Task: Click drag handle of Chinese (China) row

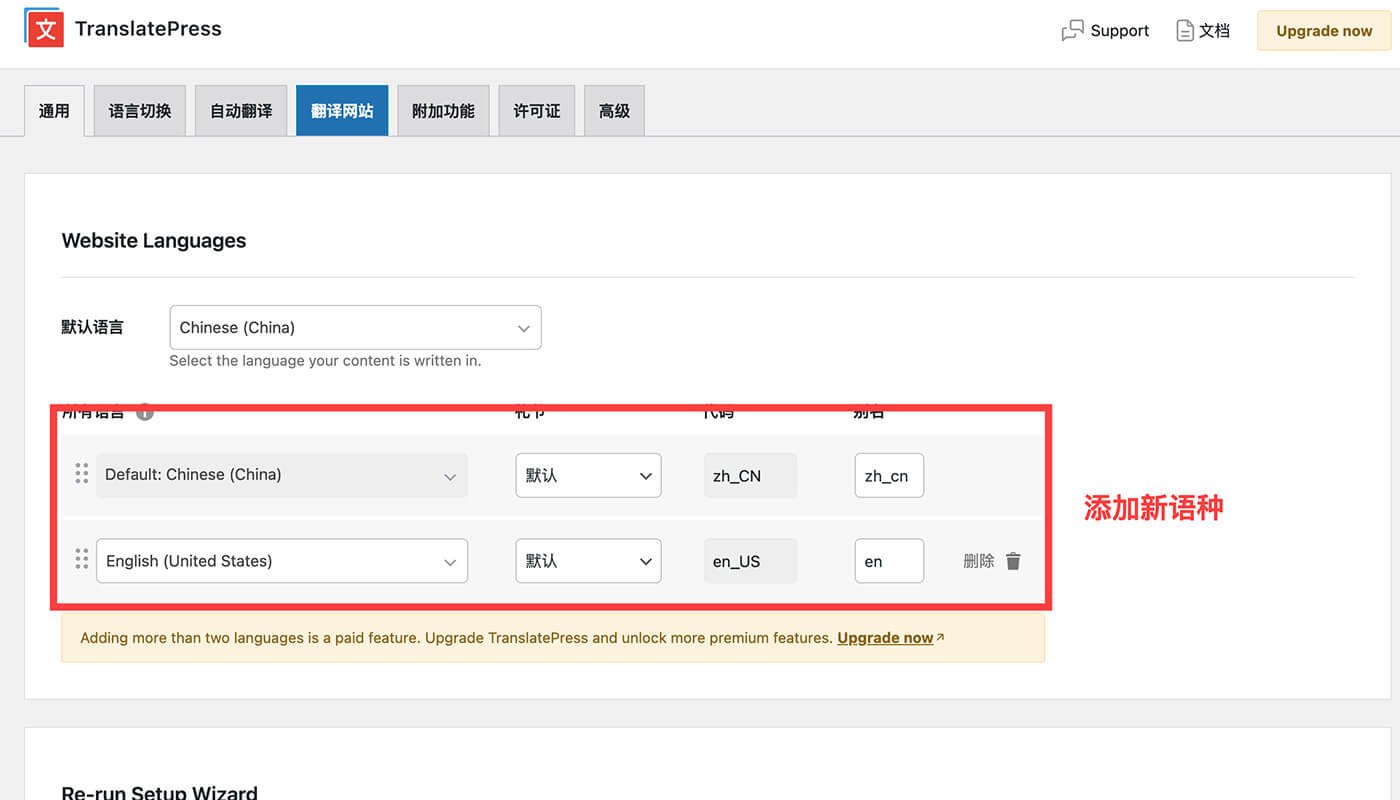Action: 82,474
